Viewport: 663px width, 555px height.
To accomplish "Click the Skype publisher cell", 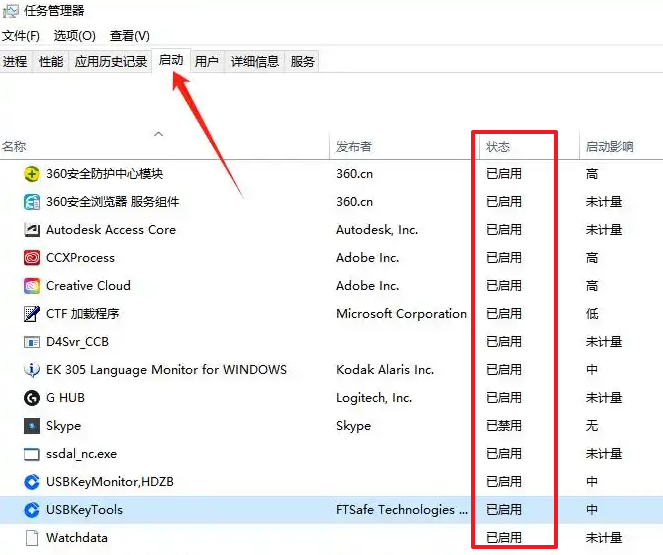I will point(353,426).
